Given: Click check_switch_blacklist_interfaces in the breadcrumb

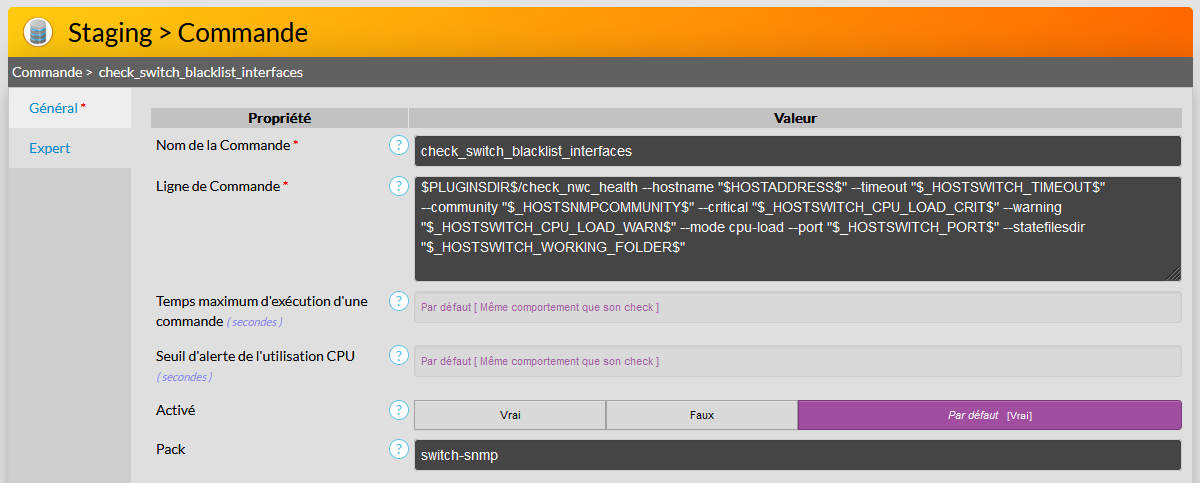Looking at the screenshot, I should coord(200,72).
